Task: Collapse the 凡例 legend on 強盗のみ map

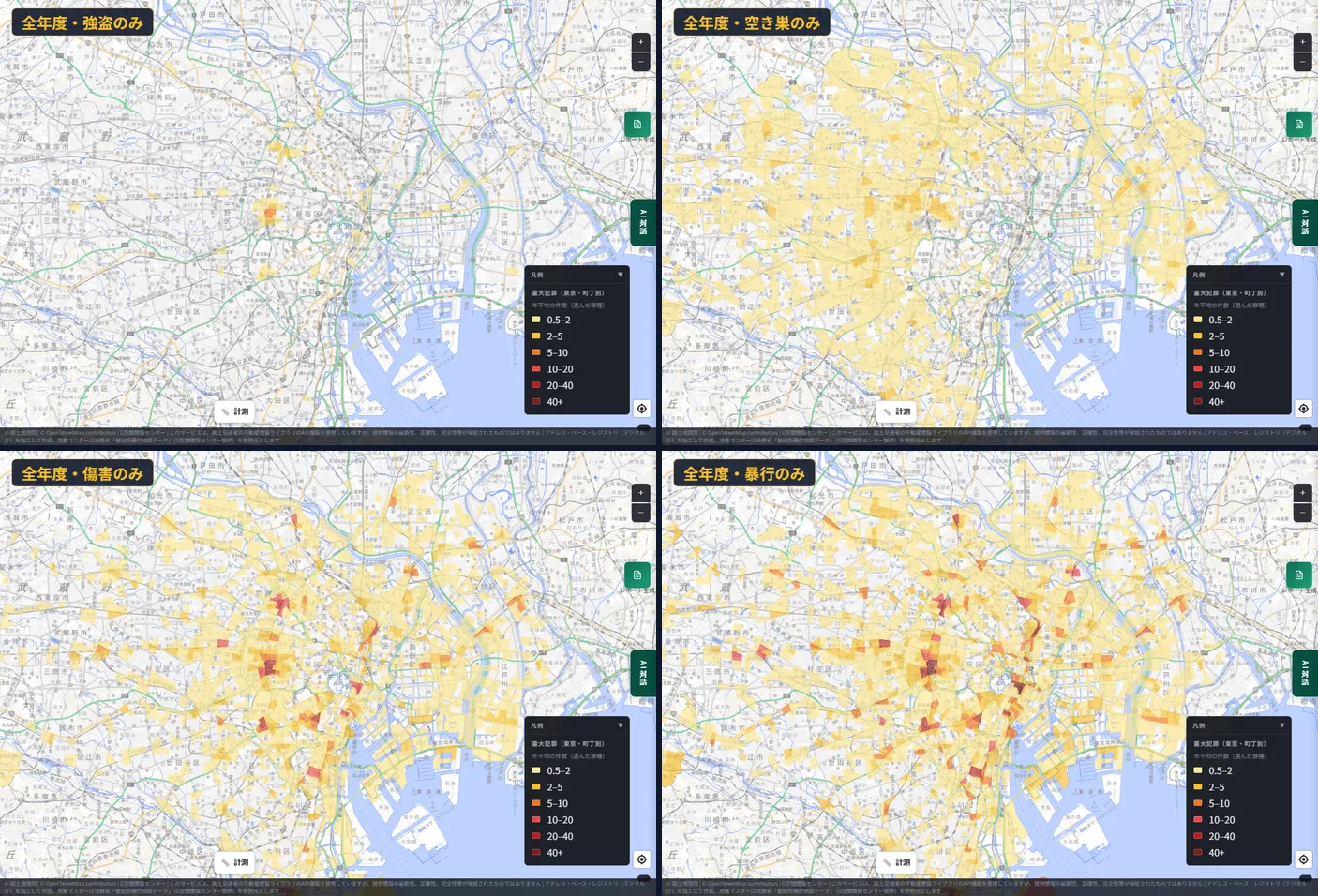Action: (x=620, y=275)
